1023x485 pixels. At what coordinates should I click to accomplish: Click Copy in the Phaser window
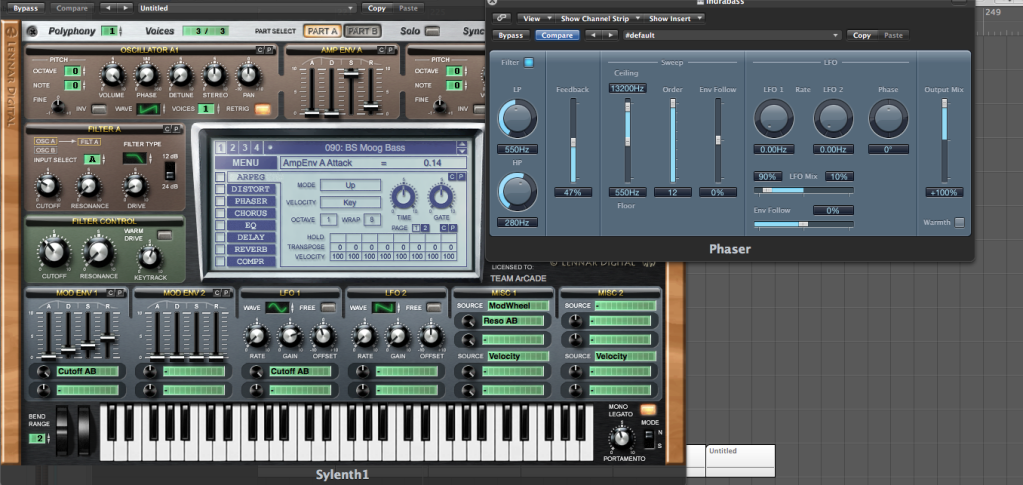click(x=862, y=35)
